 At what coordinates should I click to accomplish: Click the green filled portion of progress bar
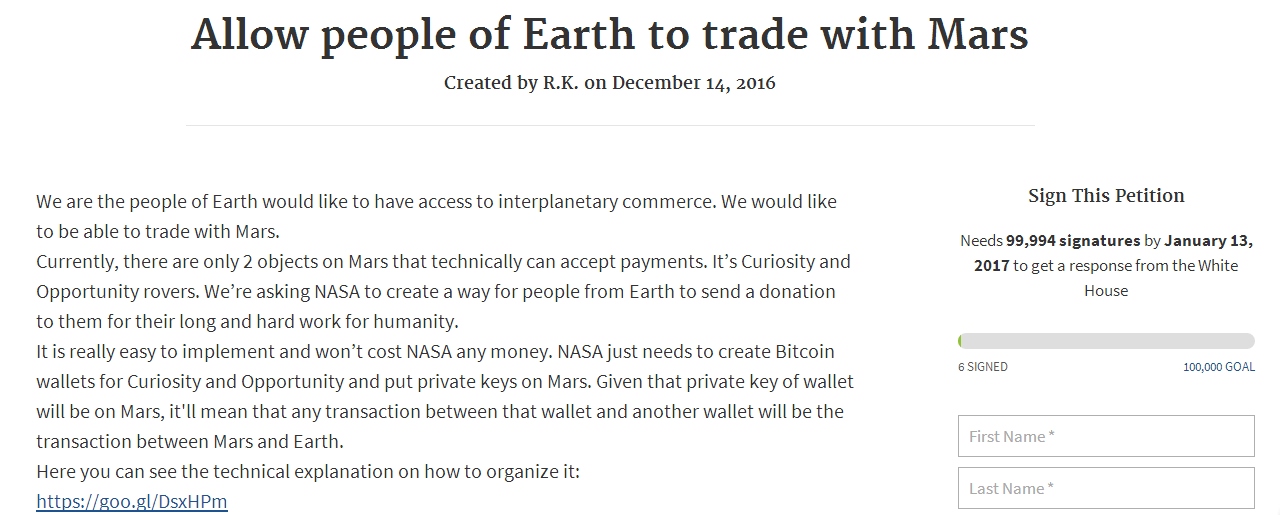tap(961, 341)
